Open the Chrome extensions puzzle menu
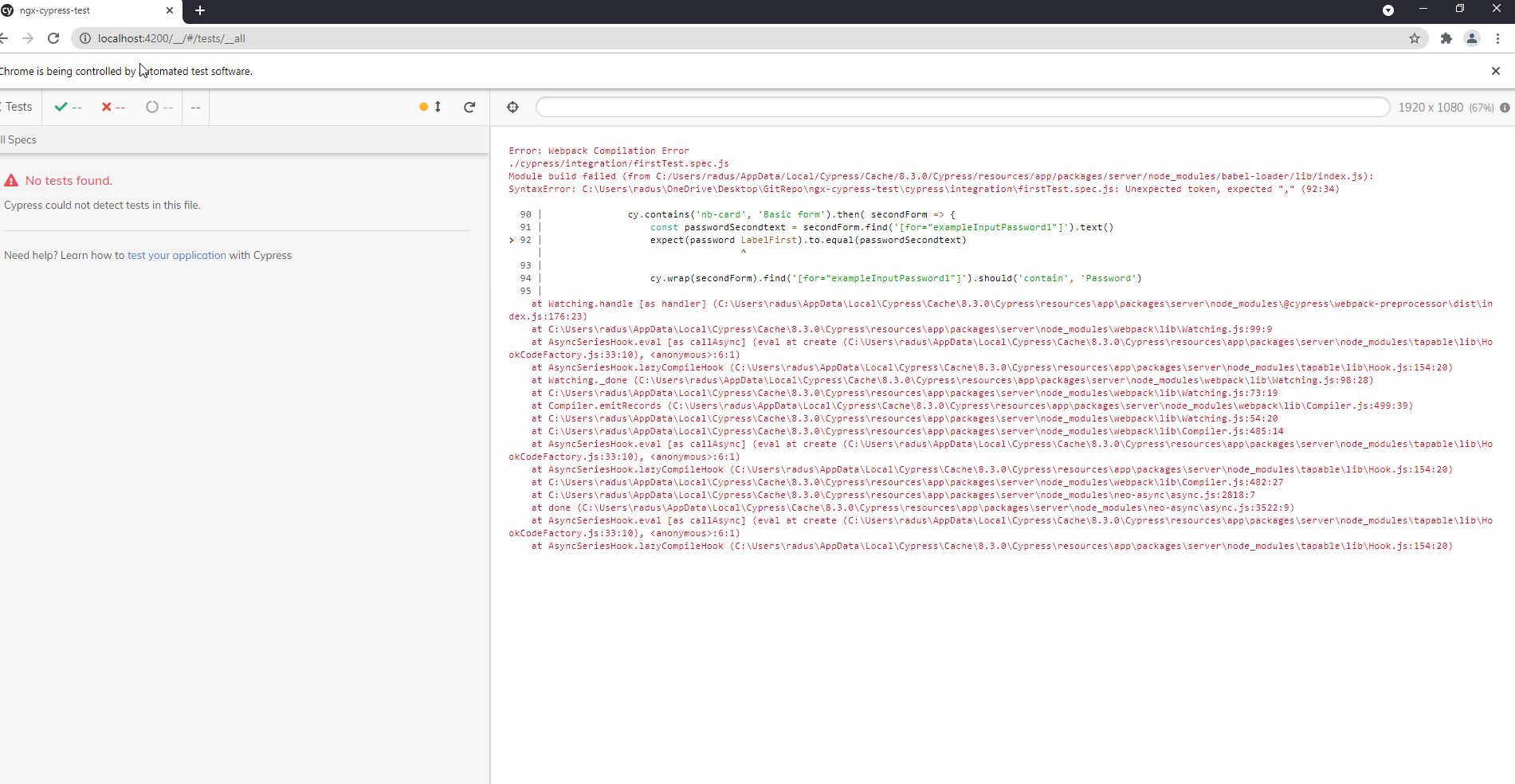The width and height of the screenshot is (1515, 784). (x=1446, y=38)
